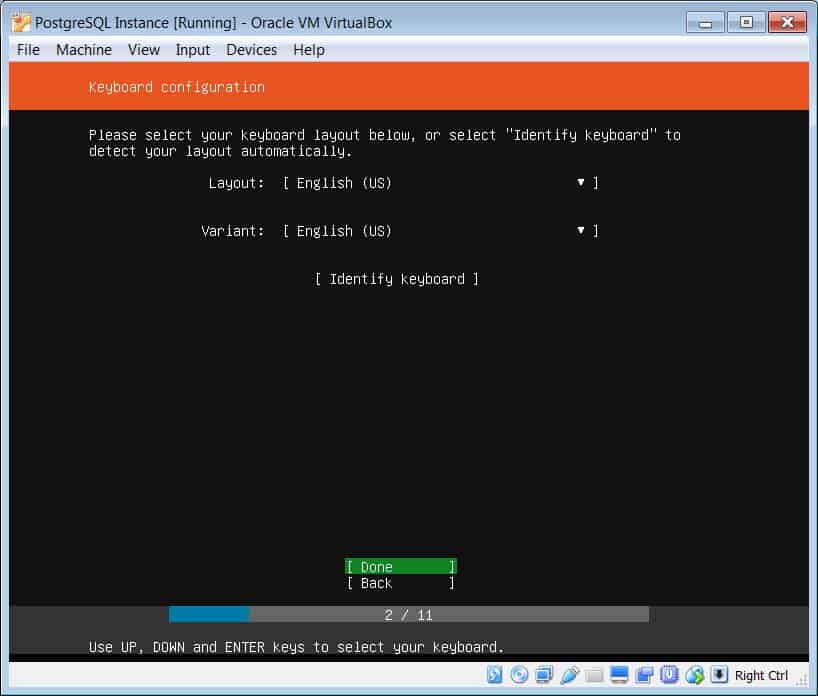Click the mouse integration status icon
This screenshot has height=696, width=818.
(x=694, y=675)
